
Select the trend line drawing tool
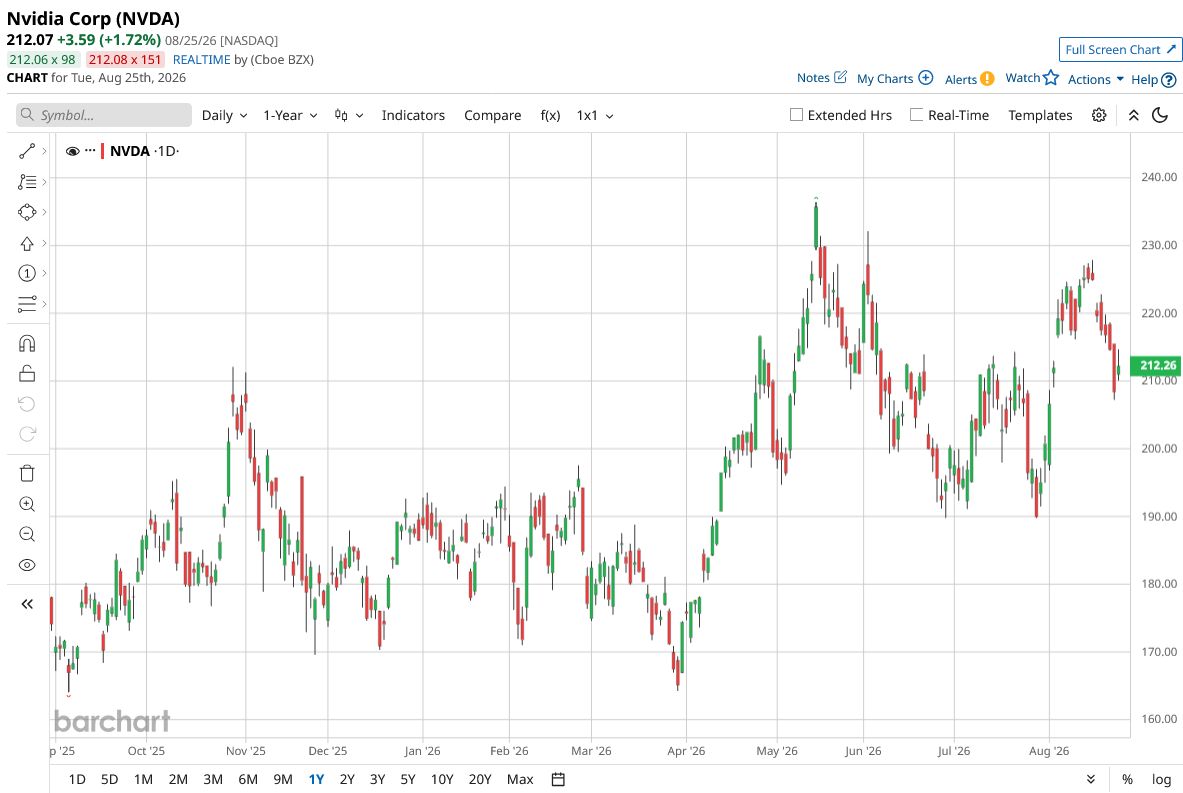[x=26, y=152]
